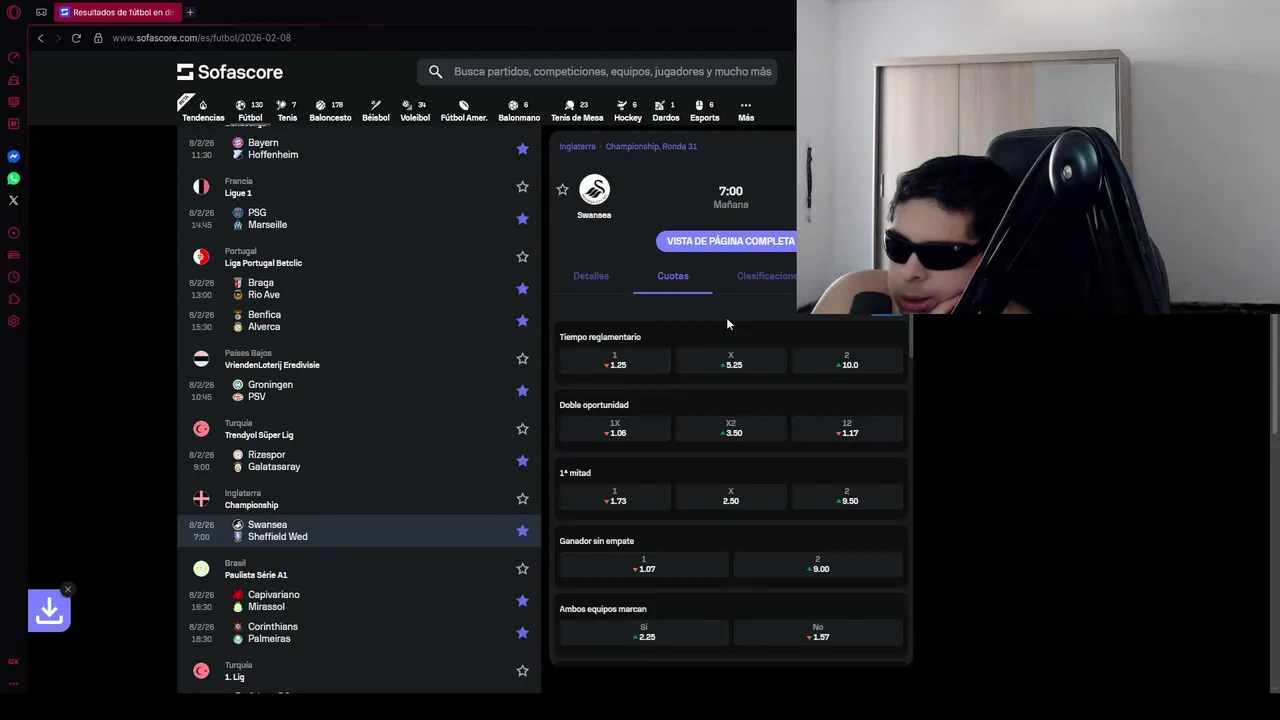
Task: Open the VriendenLoterij Eredivisie league header
Action: click(360, 359)
